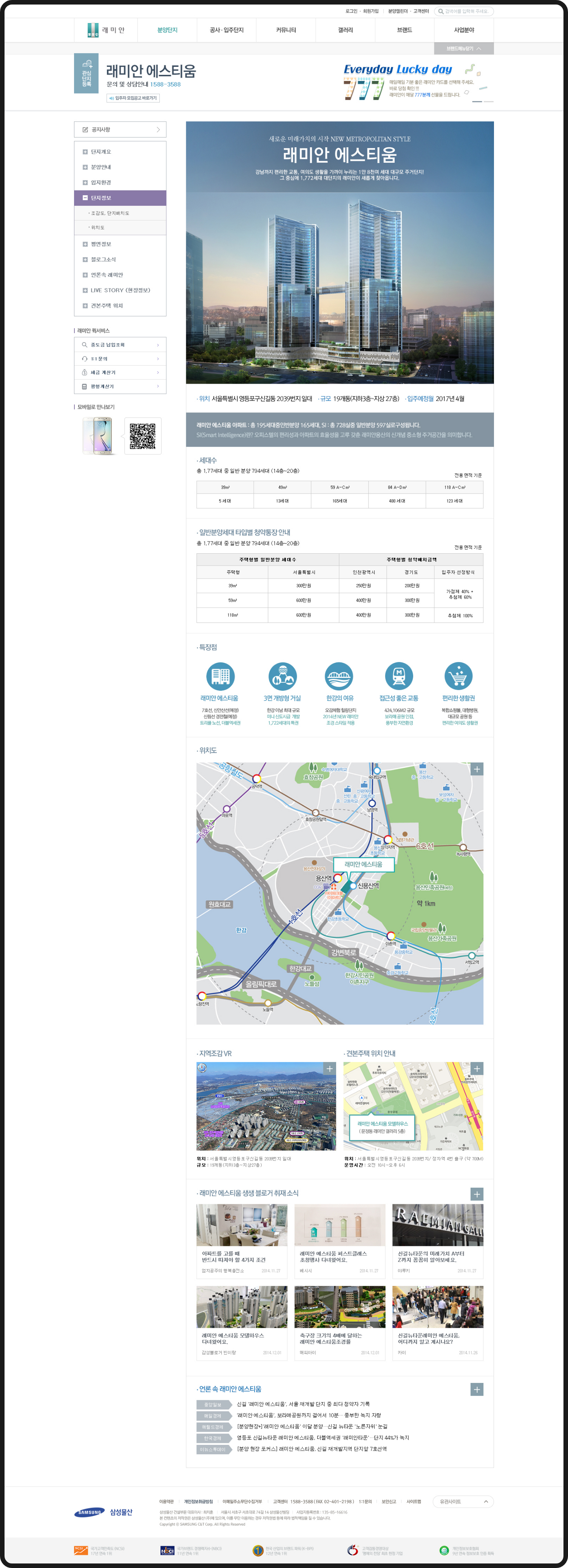Click the icon above 3면 개방형 거실
Image resolution: width=568 pixels, height=1568 pixels.
pyautogui.click(x=282, y=676)
